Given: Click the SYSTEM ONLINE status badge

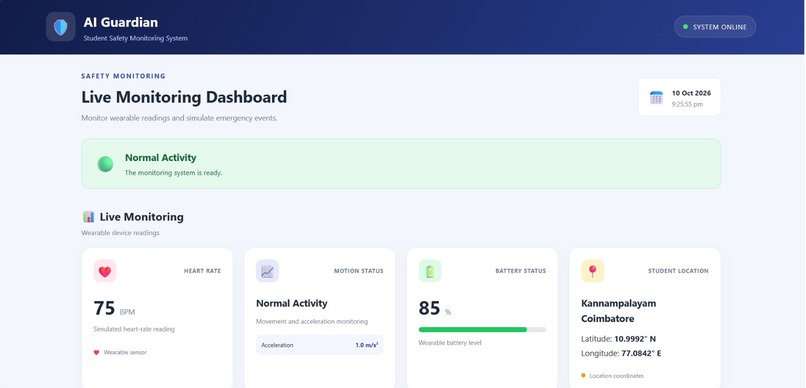Looking at the screenshot, I should tap(715, 27).
